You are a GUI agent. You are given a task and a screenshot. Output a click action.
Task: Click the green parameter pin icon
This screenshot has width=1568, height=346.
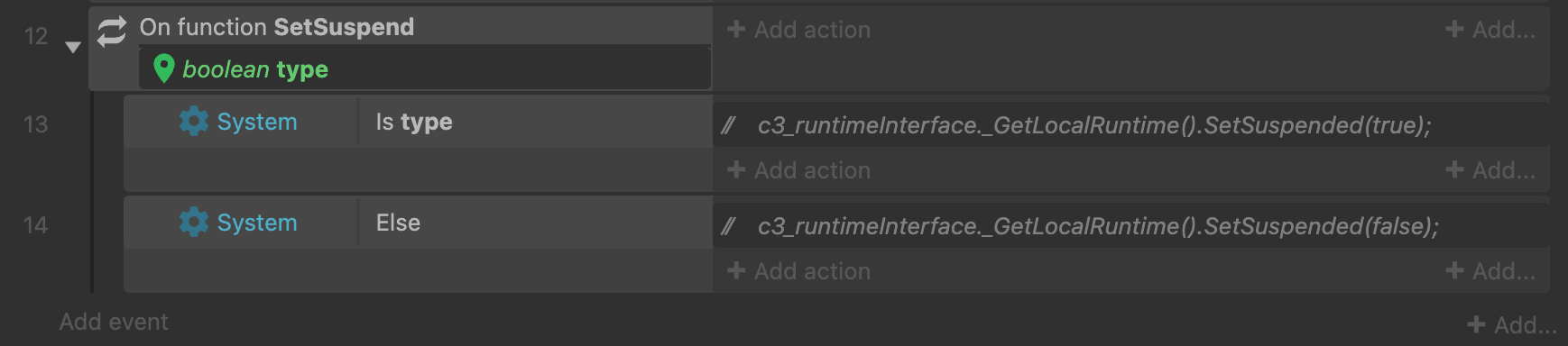tap(163, 68)
